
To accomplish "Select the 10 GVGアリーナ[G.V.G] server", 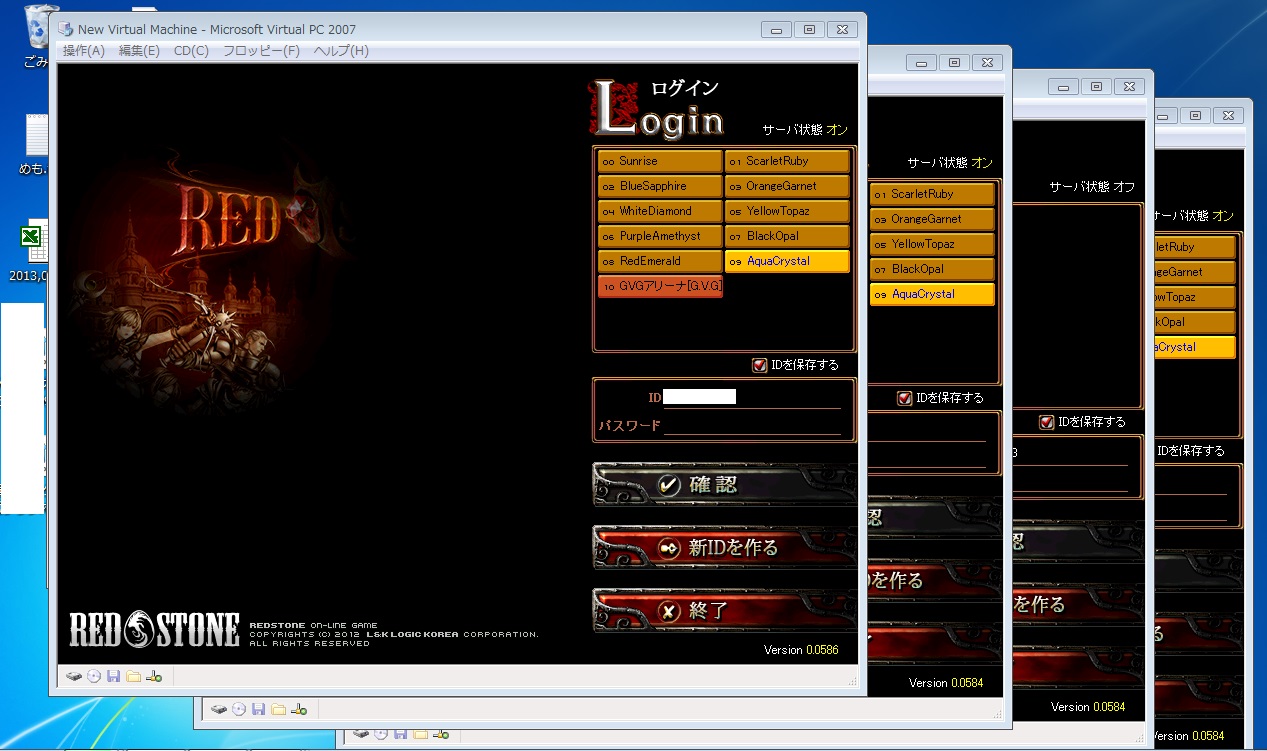I will pyautogui.click(x=660, y=286).
